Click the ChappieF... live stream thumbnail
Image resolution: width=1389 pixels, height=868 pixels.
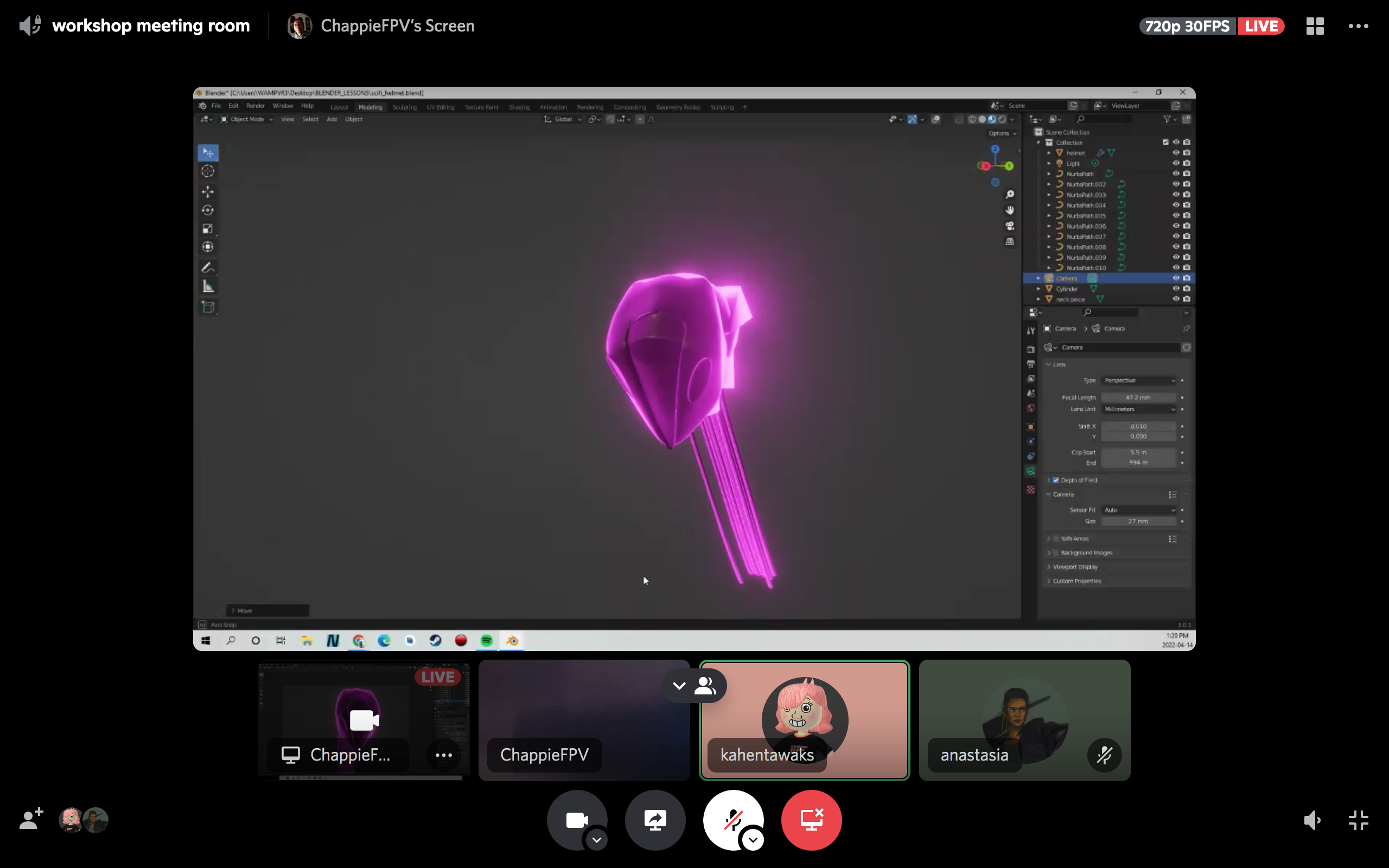click(x=364, y=720)
